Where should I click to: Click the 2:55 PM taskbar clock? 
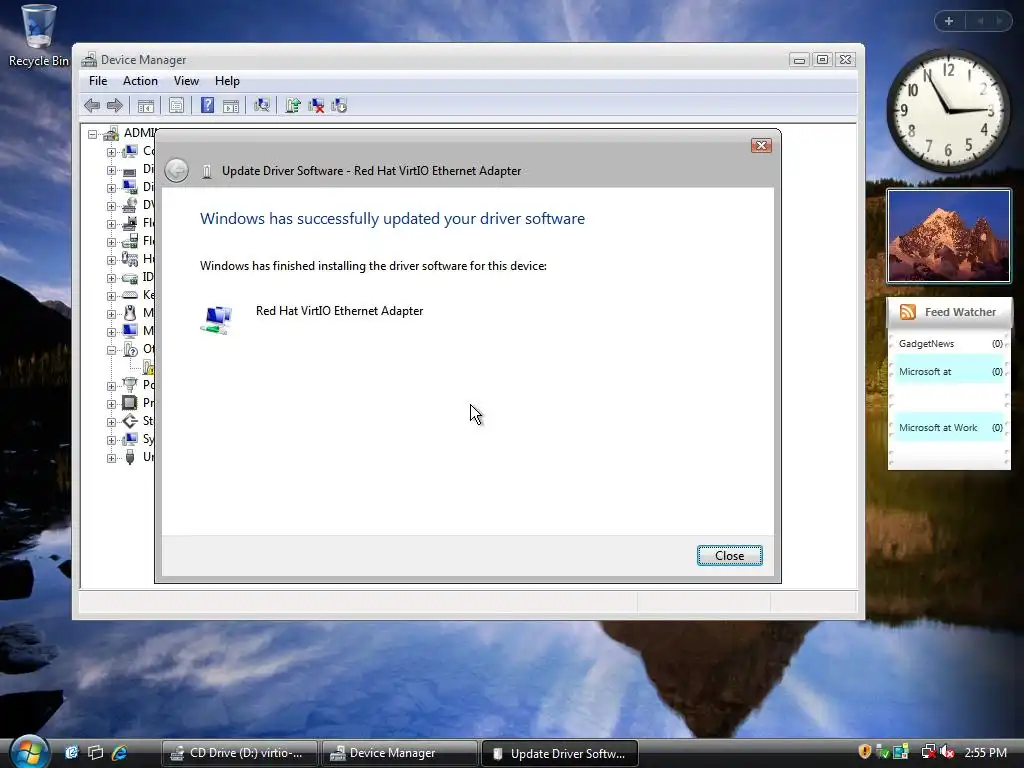pos(985,753)
